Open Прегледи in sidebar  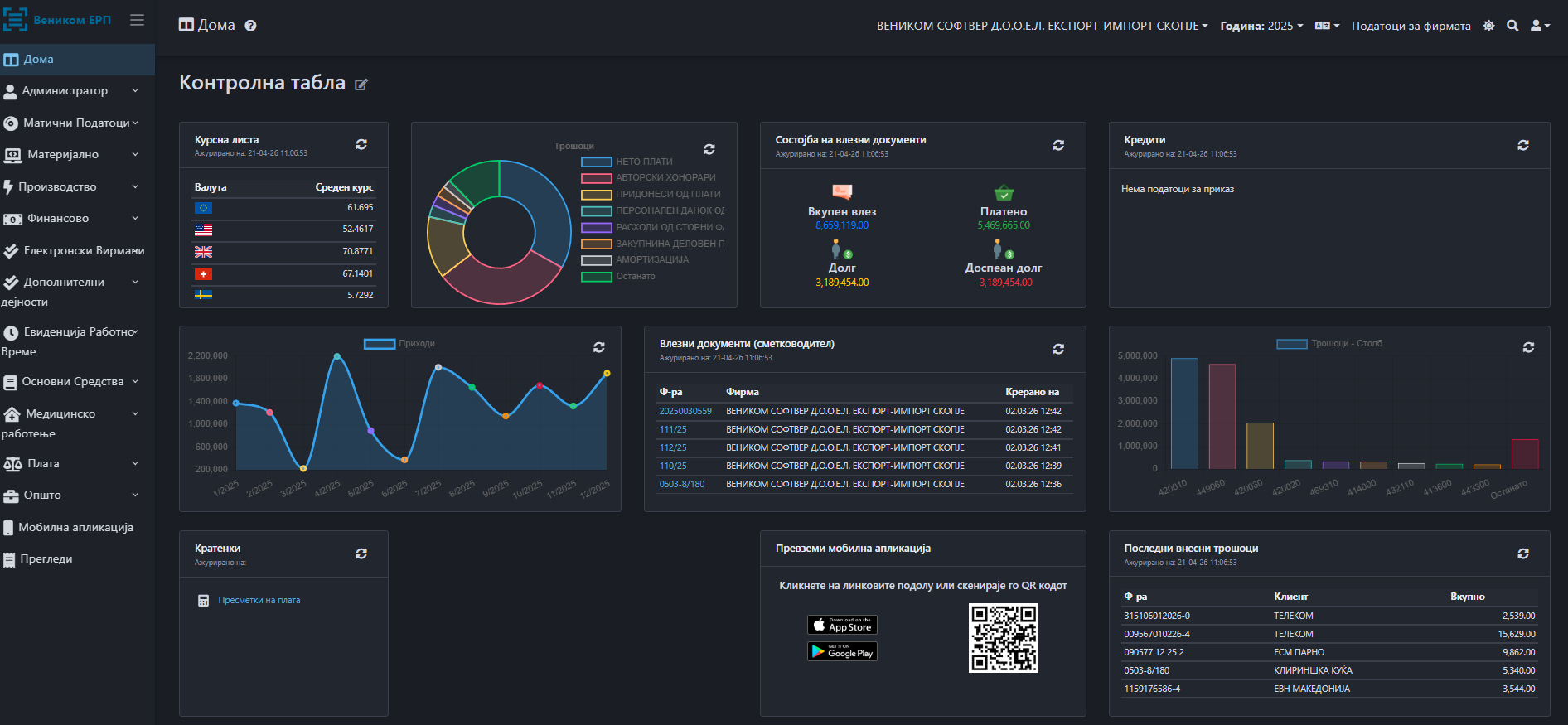77,558
